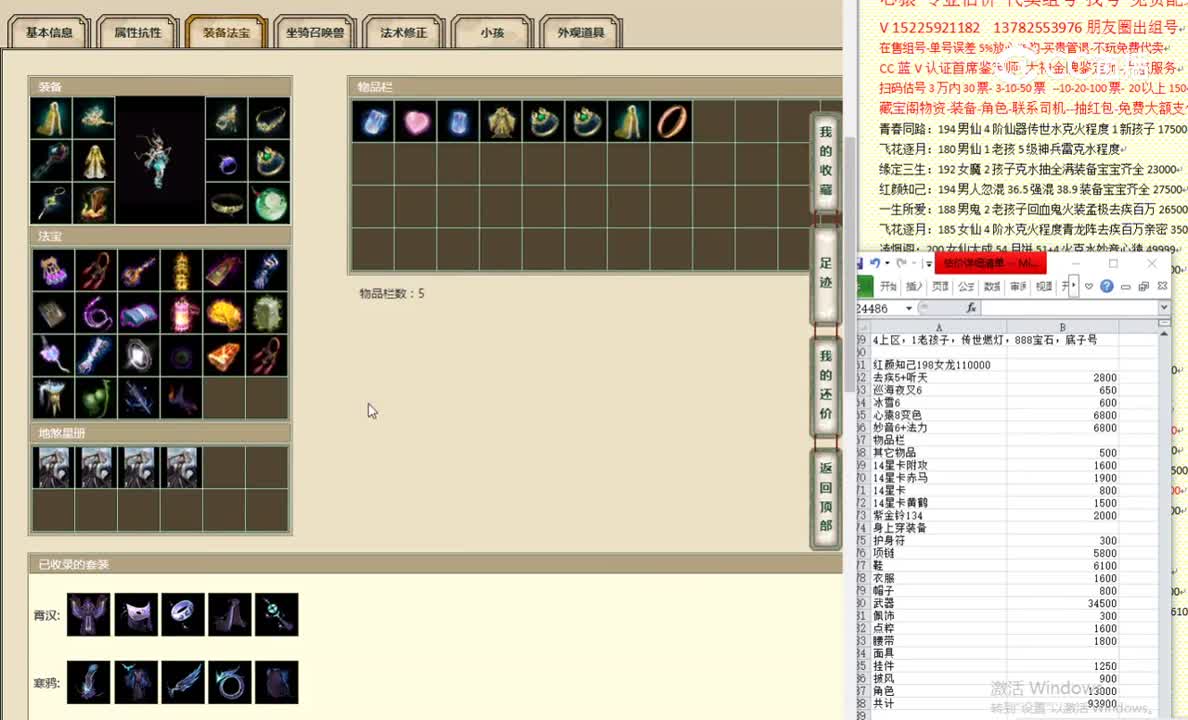Click the heart icon in Excel's toolbar area
The image size is (1188, 720).
coord(1089,287)
